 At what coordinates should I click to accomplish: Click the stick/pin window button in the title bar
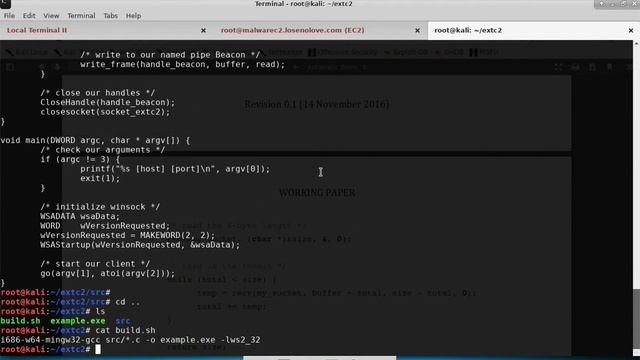(x=601, y=4)
